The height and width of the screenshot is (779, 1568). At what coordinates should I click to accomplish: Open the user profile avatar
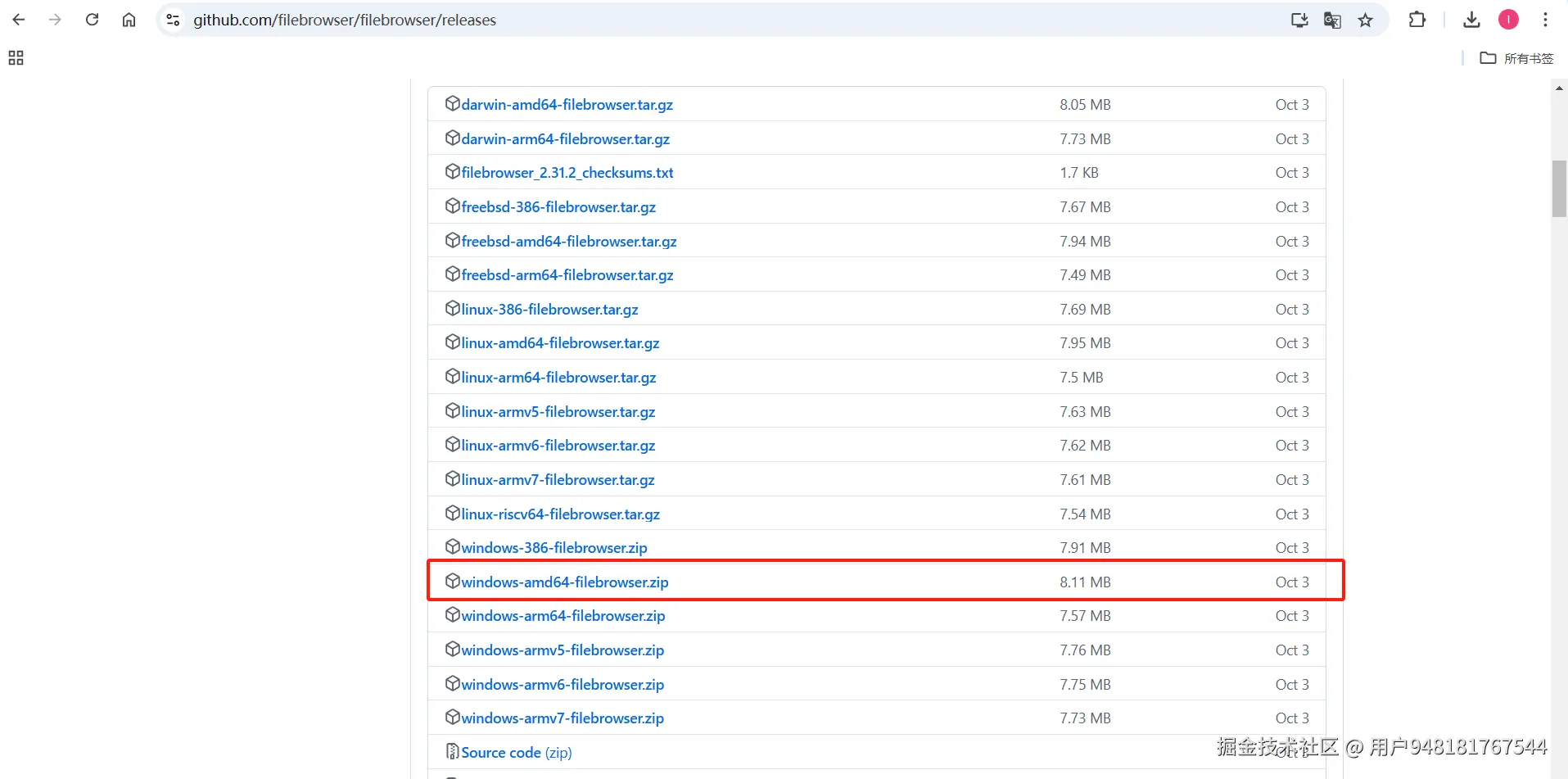[1508, 20]
